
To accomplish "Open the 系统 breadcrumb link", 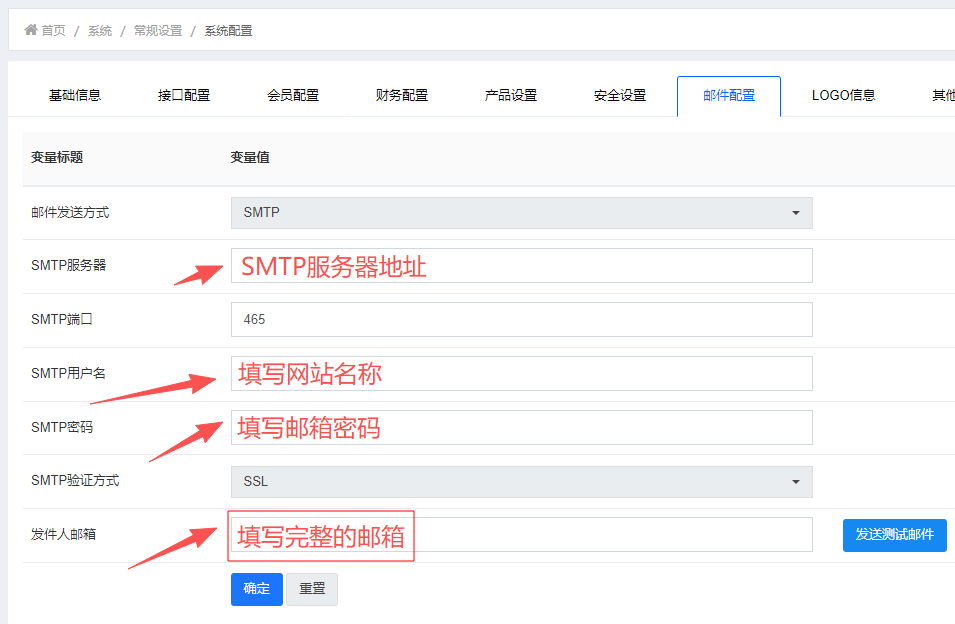I will tap(99, 31).
